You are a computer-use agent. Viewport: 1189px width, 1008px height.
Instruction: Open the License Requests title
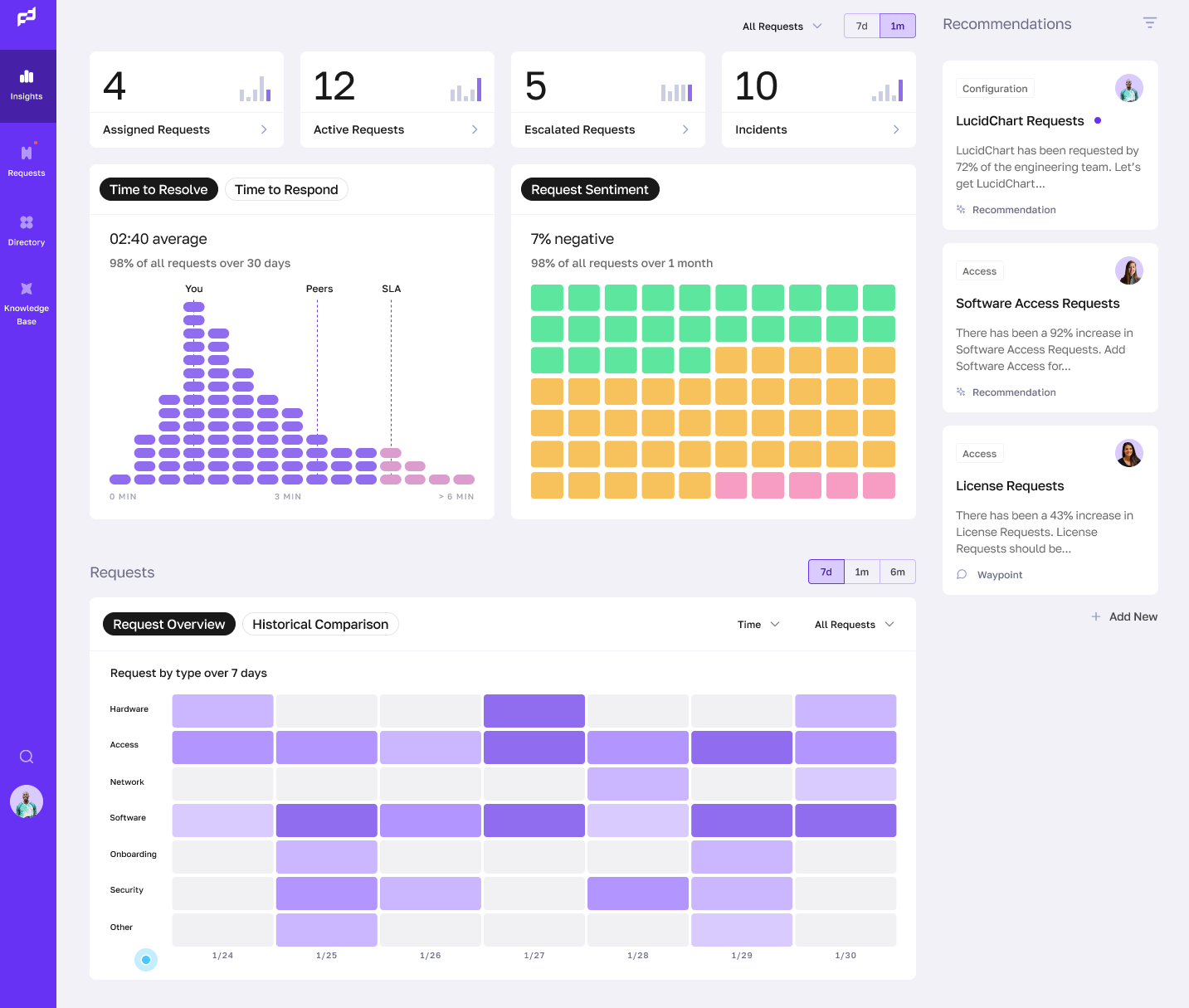coord(1010,485)
